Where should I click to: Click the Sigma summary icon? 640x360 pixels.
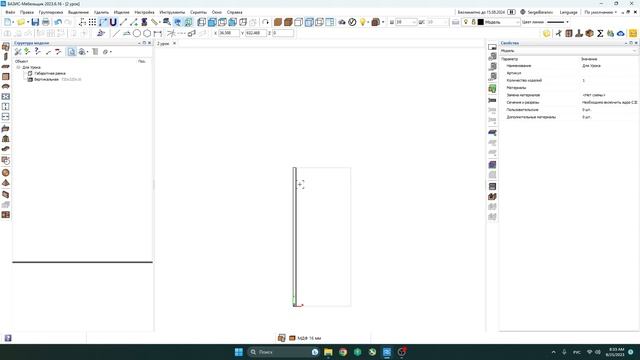pyautogui.click(x=600, y=33)
